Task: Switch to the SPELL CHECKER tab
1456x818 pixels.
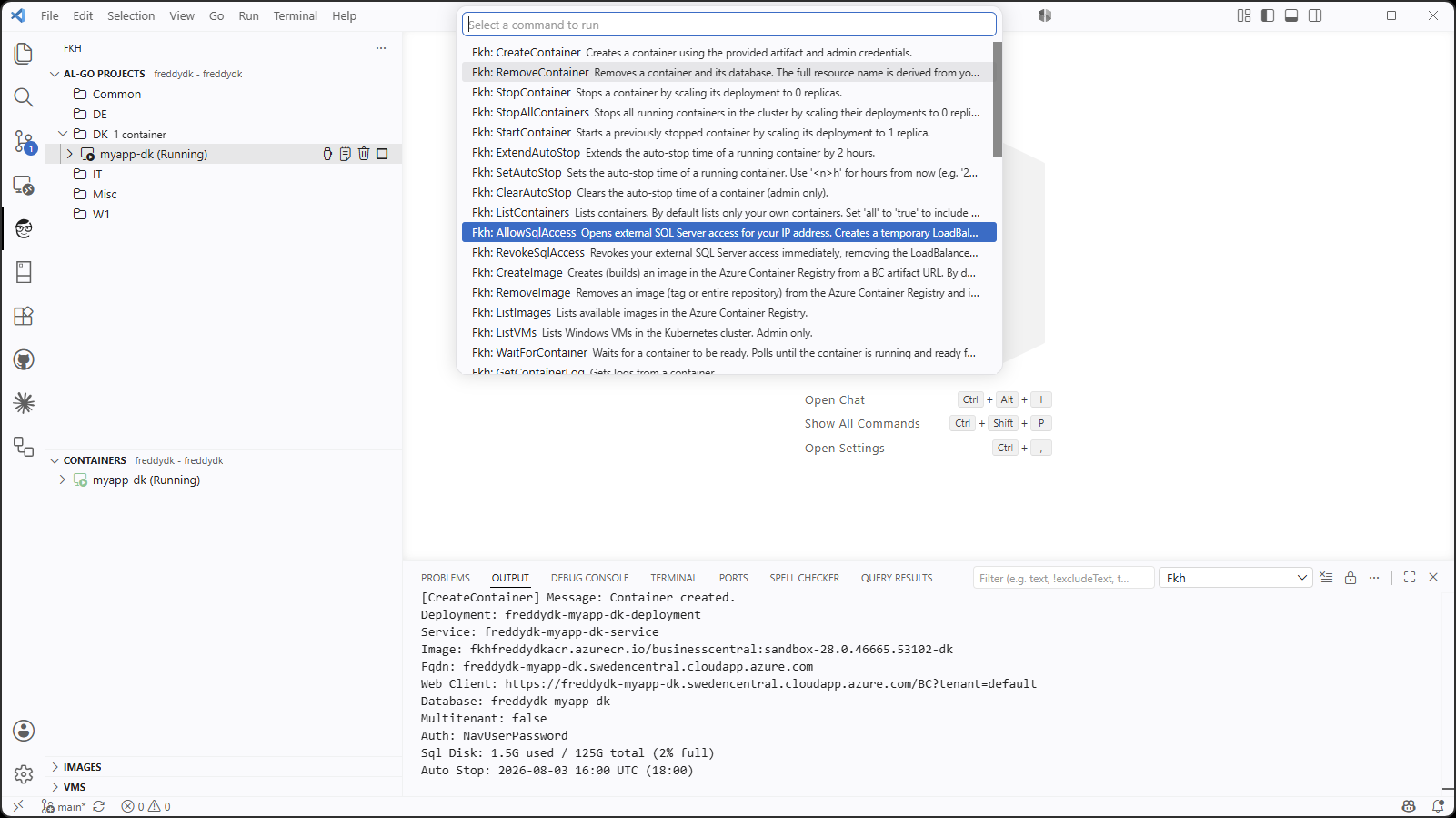Action: 805,578
